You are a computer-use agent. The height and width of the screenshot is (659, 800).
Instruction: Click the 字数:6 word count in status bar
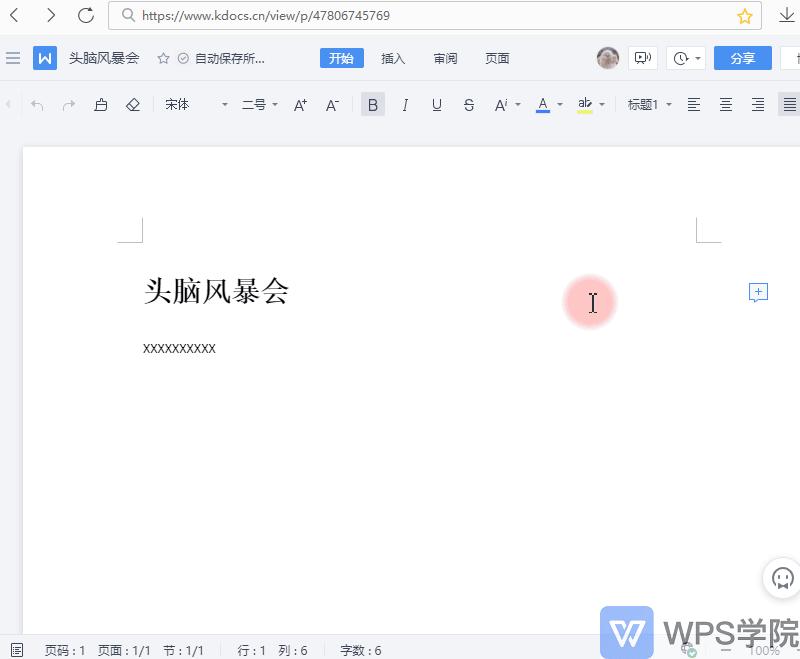(x=360, y=650)
